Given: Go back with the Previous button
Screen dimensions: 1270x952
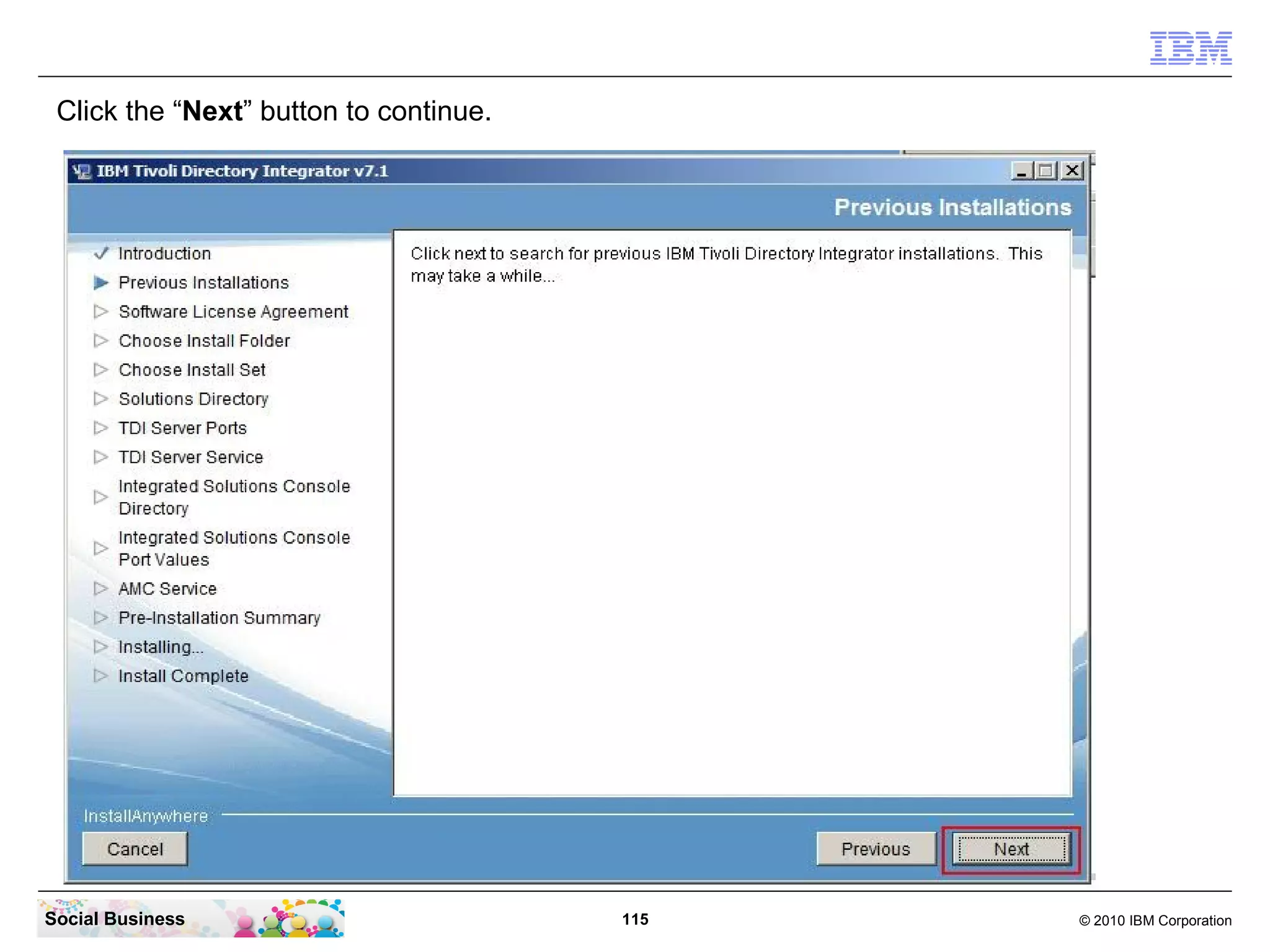Looking at the screenshot, I should [876, 848].
